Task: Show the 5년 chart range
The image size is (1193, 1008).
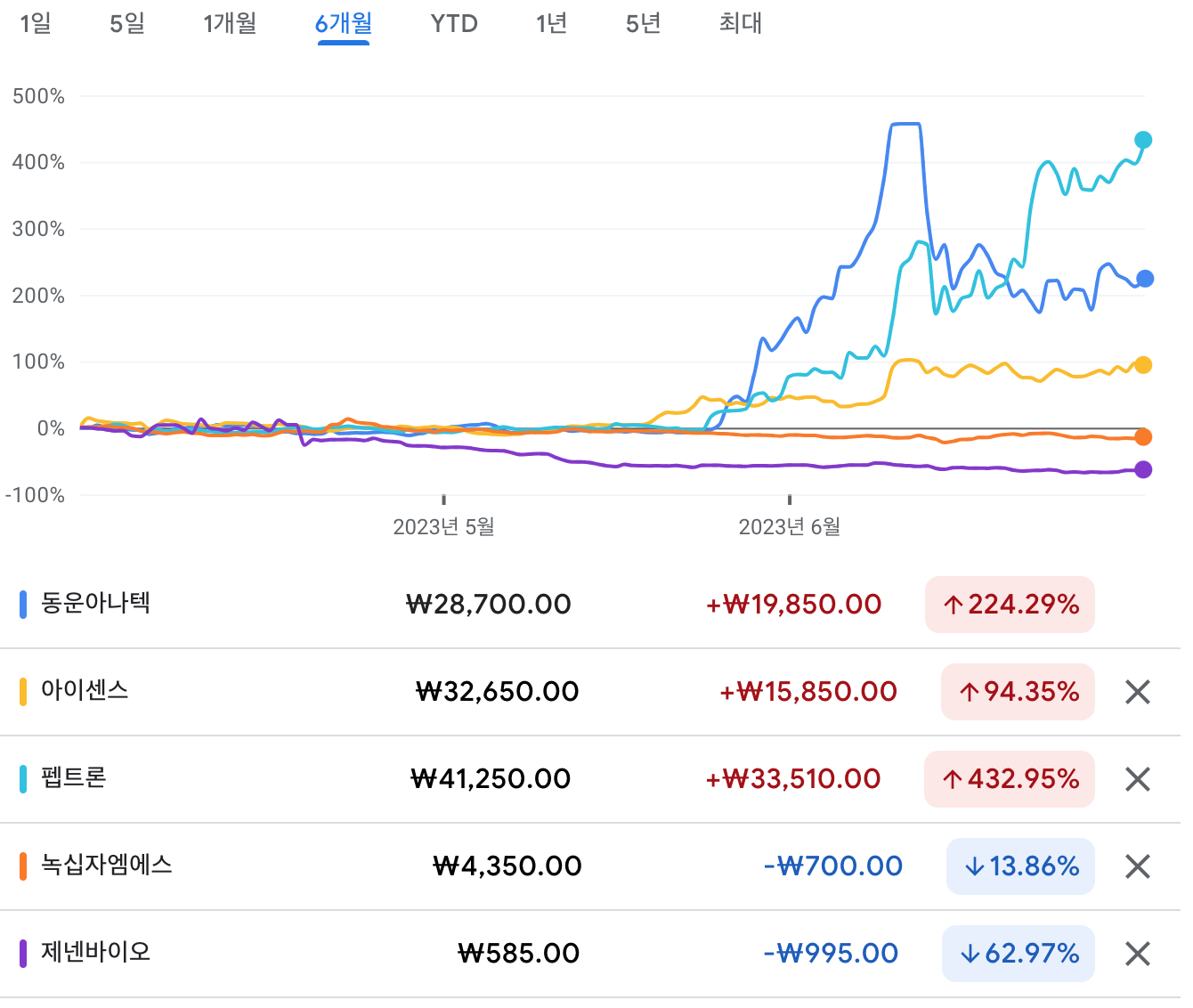Action: tap(643, 24)
